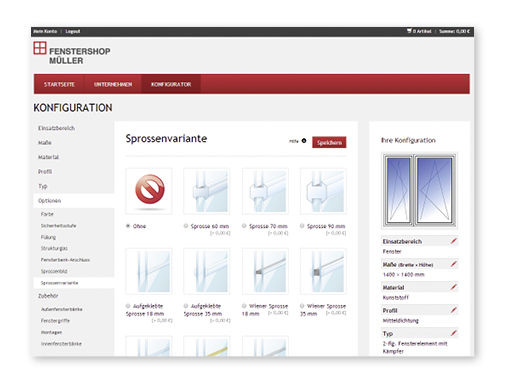The image size is (511, 372).
Task: Open the Sicherheitsstufe option
Action: [x=58, y=226]
